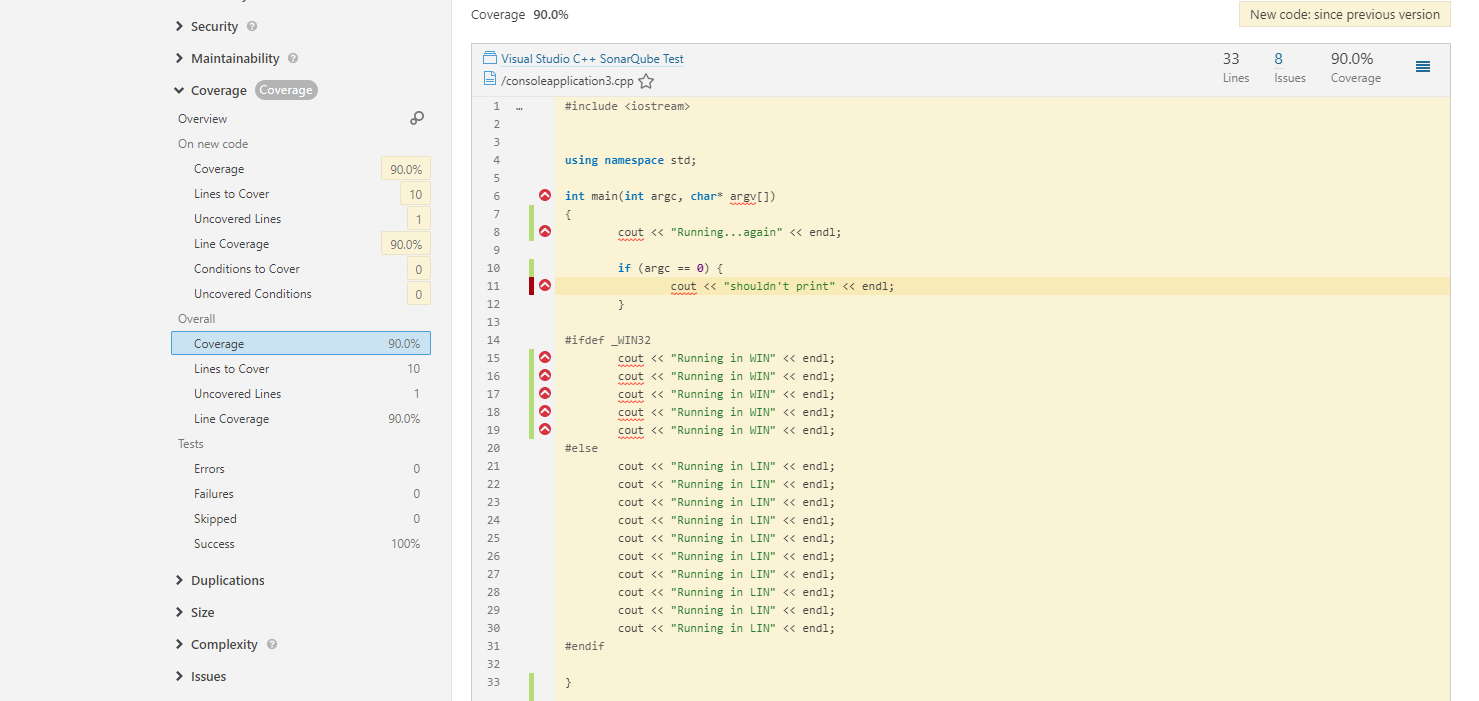Open the issue marker on line 15
Screen dimensions: 1479x701
click(x=545, y=358)
